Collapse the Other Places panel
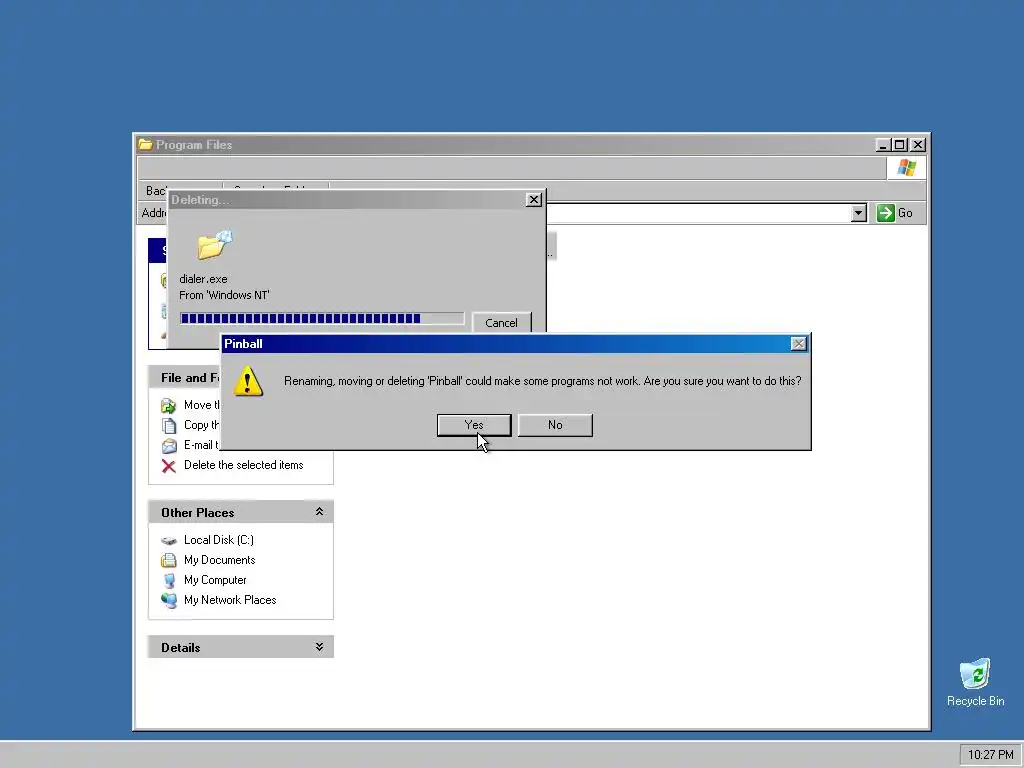1024x768 pixels. (319, 512)
